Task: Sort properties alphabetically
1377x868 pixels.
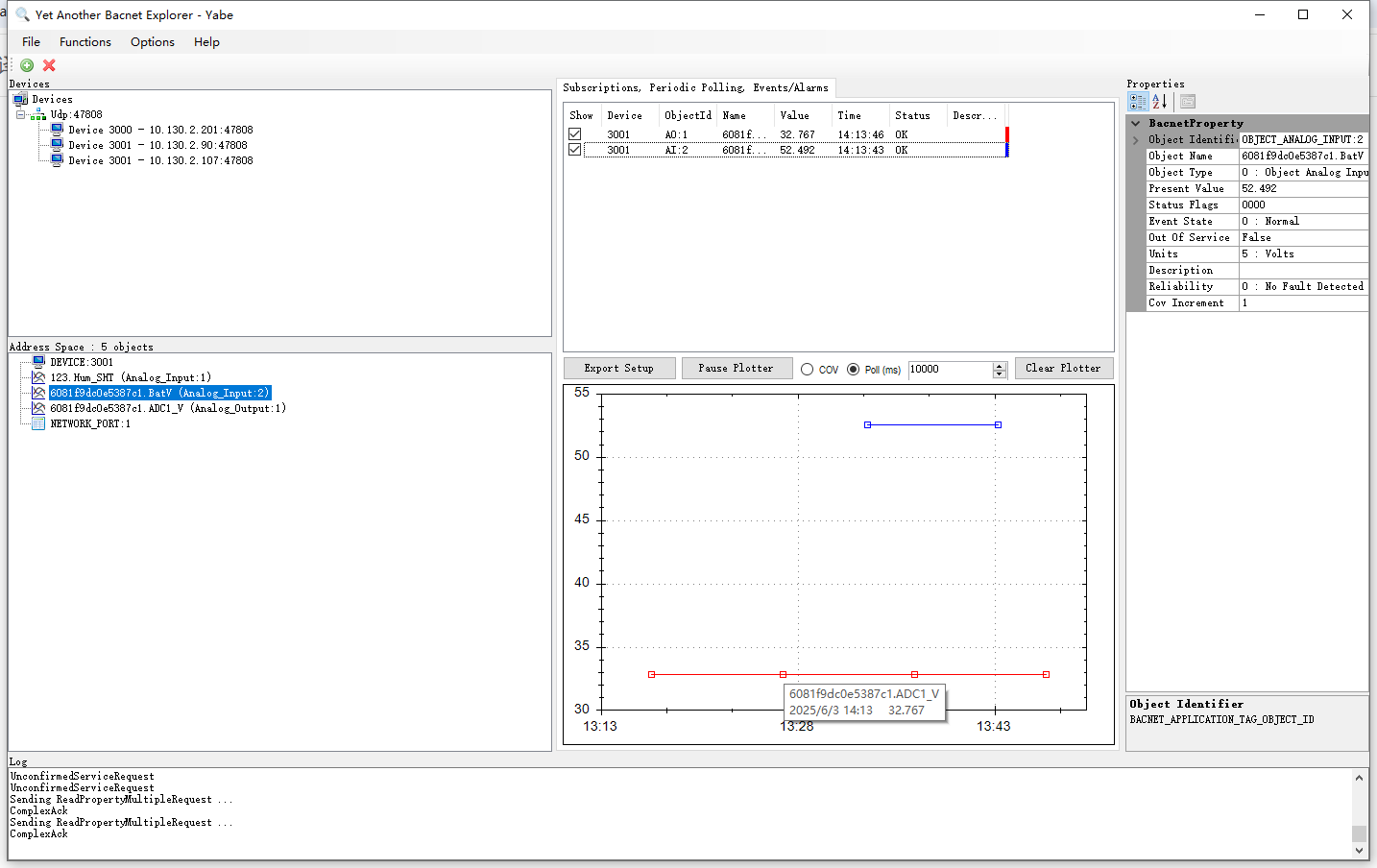Action: pyautogui.click(x=1159, y=101)
